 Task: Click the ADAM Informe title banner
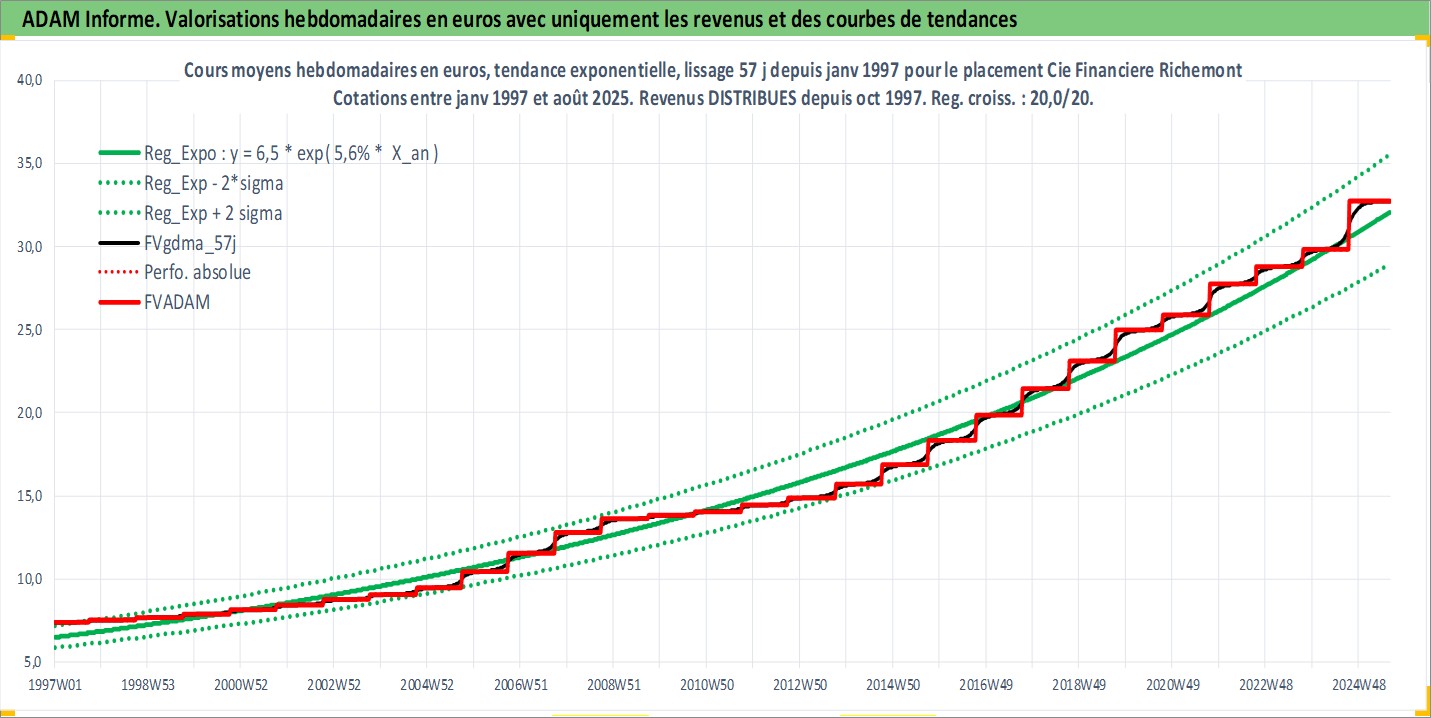pyautogui.click(x=715, y=19)
